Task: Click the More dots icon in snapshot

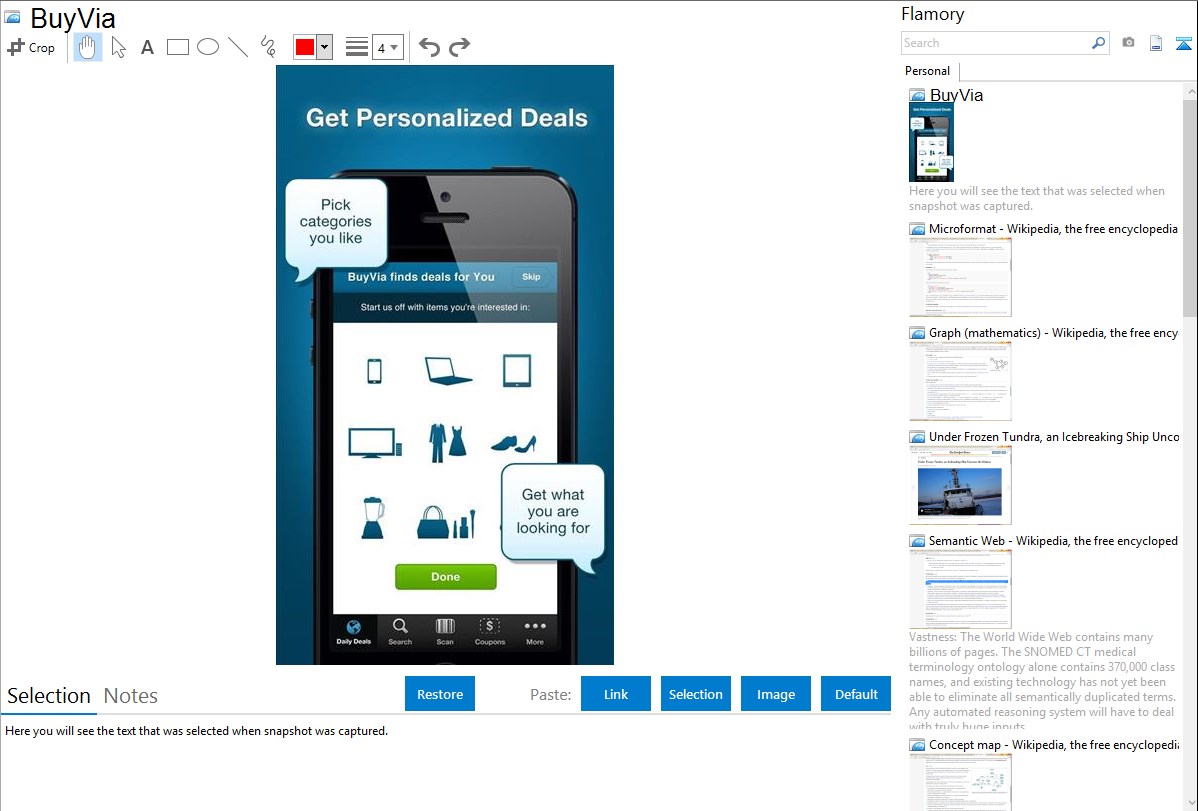Action: [535, 632]
